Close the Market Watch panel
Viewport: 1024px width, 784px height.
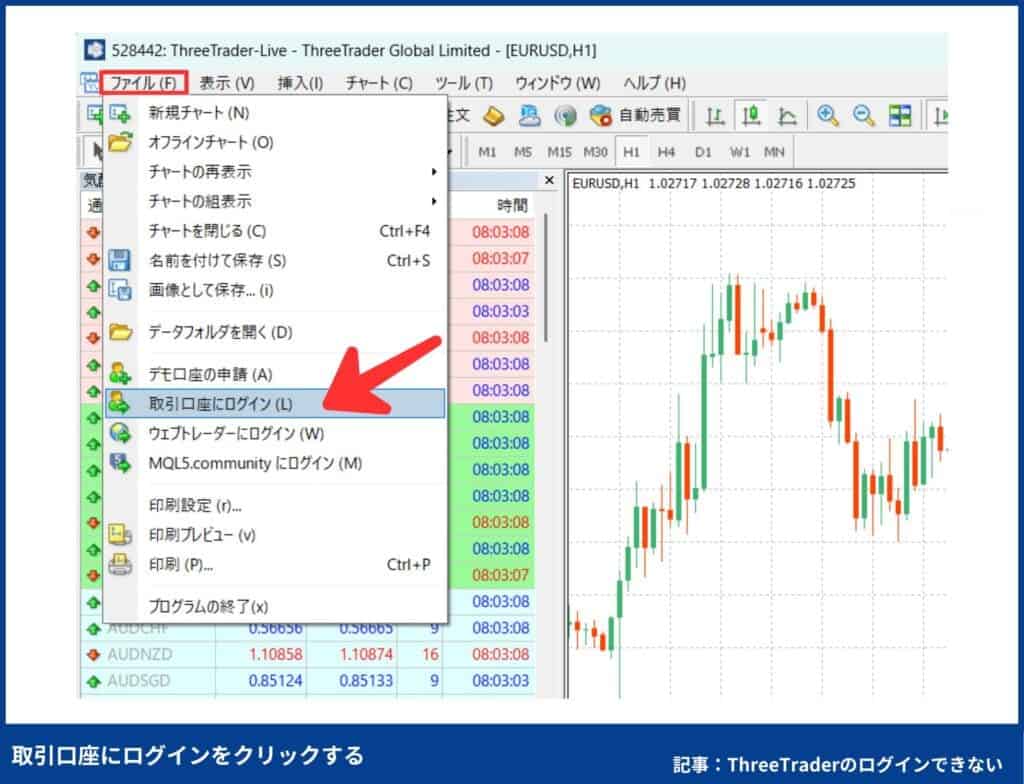point(549,180)
